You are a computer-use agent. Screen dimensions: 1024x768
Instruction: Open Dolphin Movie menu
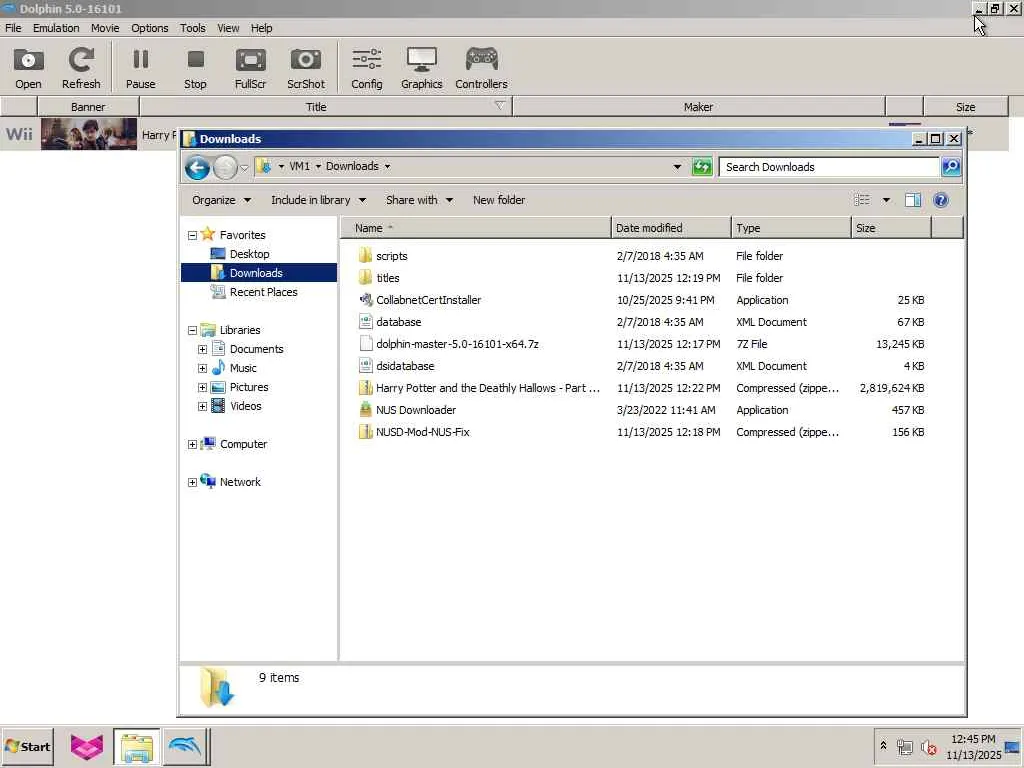(x=105, y=28)
